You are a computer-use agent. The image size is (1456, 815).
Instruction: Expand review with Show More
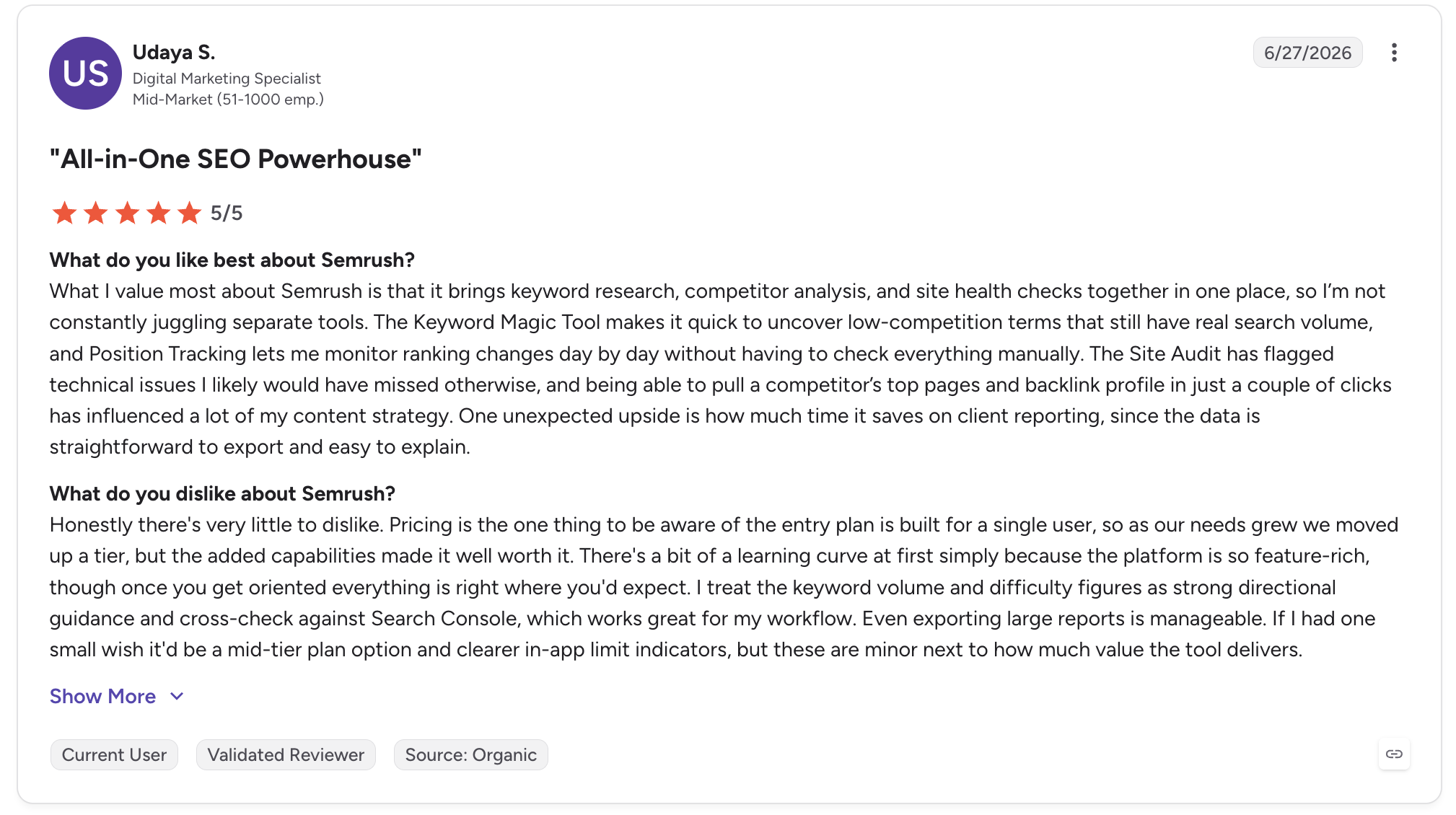point(102,696)
